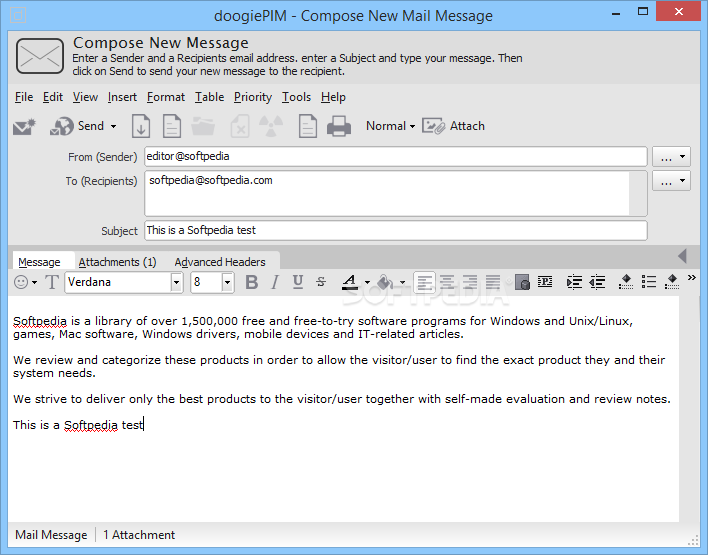Toggle underline formatting

298,282
